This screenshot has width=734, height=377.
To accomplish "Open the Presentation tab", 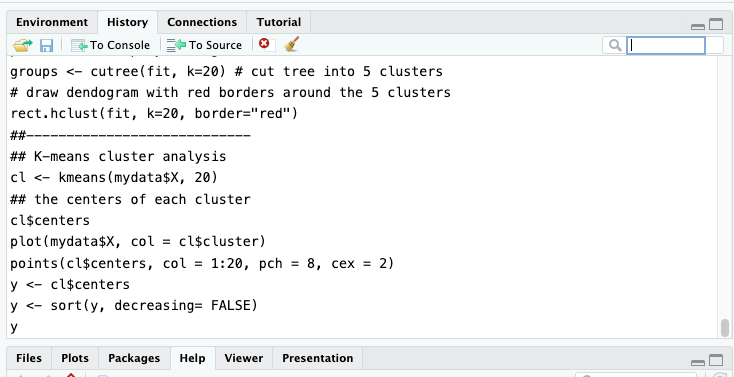I will pos(317,358).
